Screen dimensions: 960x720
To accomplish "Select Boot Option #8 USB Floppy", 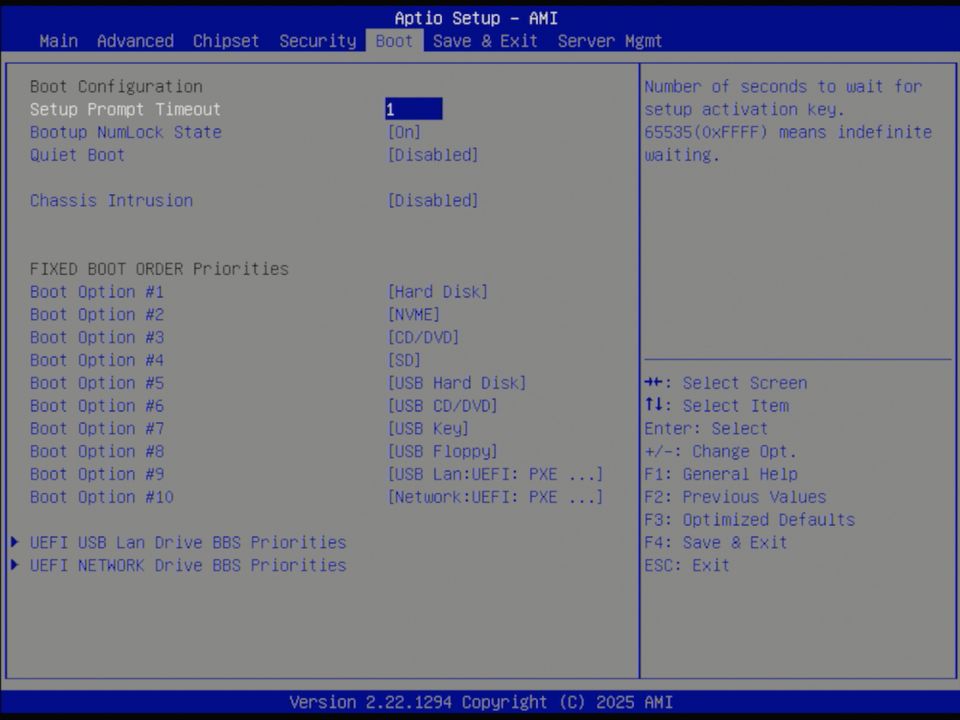I will (441, 451).
